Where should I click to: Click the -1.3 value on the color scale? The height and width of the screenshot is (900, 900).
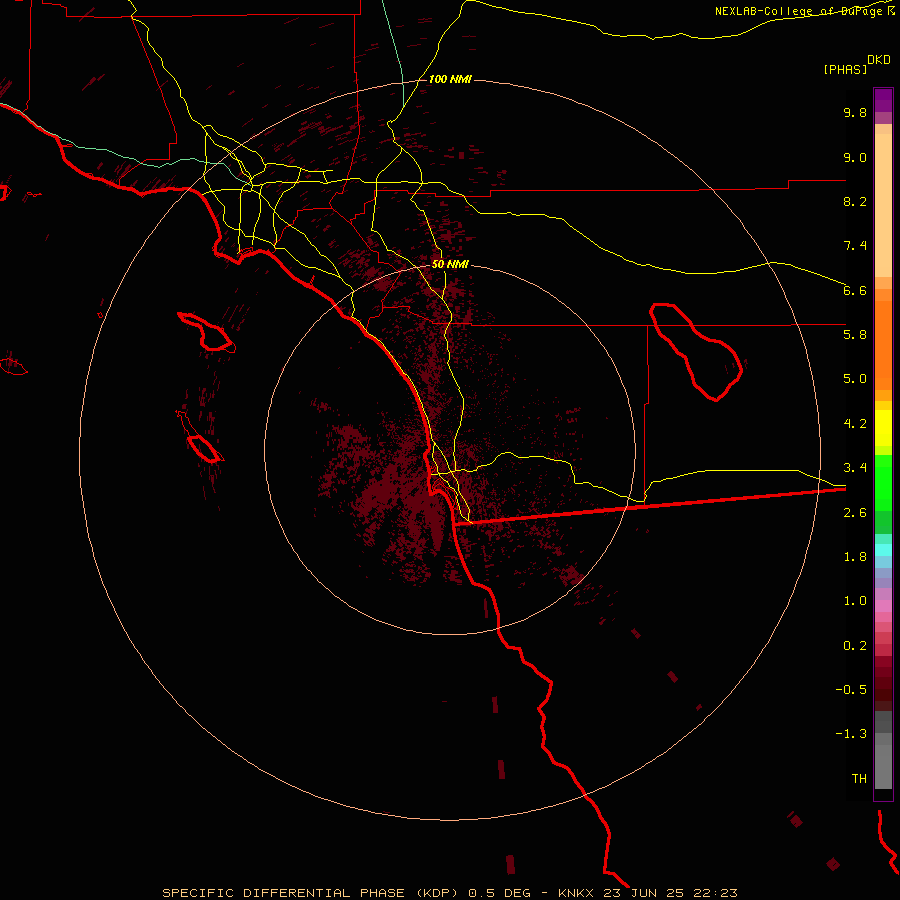point(851,734)
